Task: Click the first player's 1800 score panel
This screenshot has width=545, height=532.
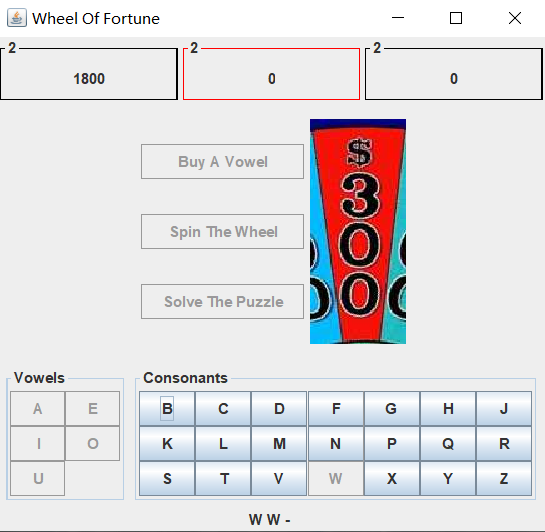Action: [x=89, y=74]
